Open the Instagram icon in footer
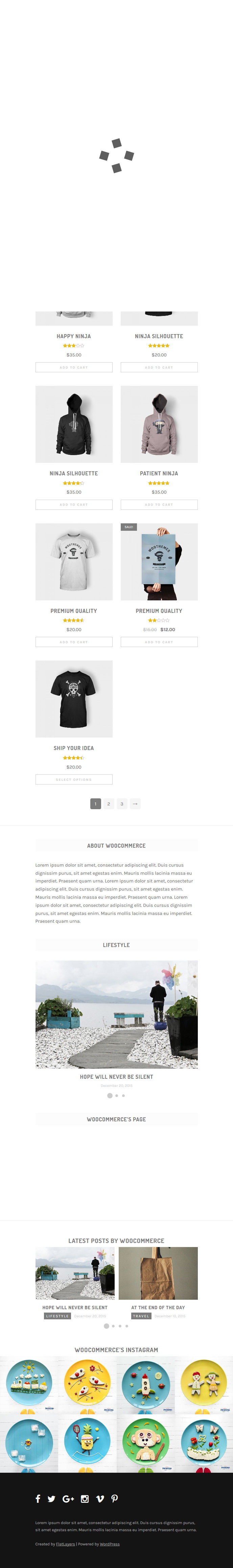The width and height of the screenshot is (233, 1568). click(85, 1499)
